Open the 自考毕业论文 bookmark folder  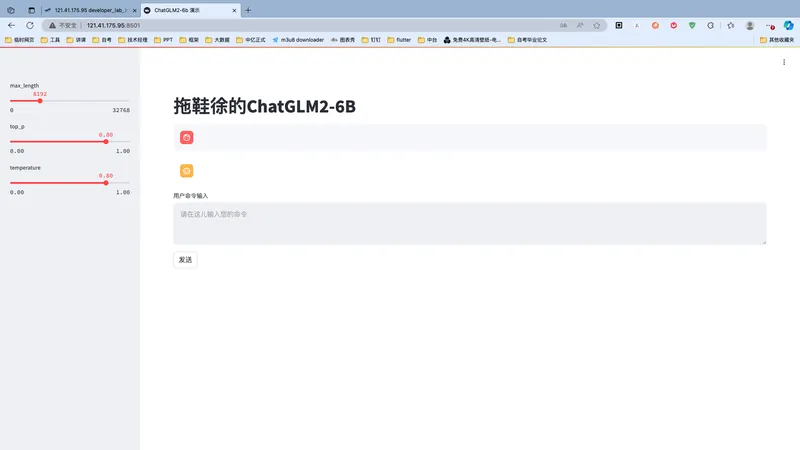click(527, 40)
